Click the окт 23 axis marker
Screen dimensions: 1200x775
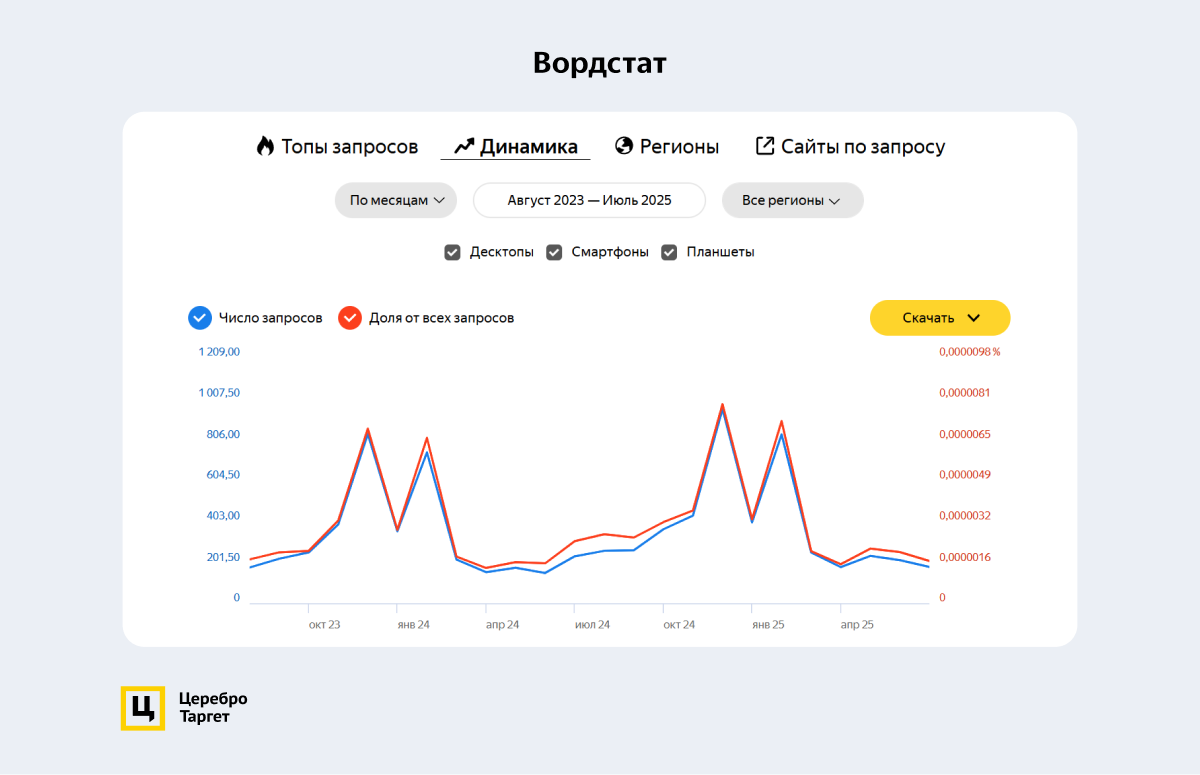tap(324, 624)
